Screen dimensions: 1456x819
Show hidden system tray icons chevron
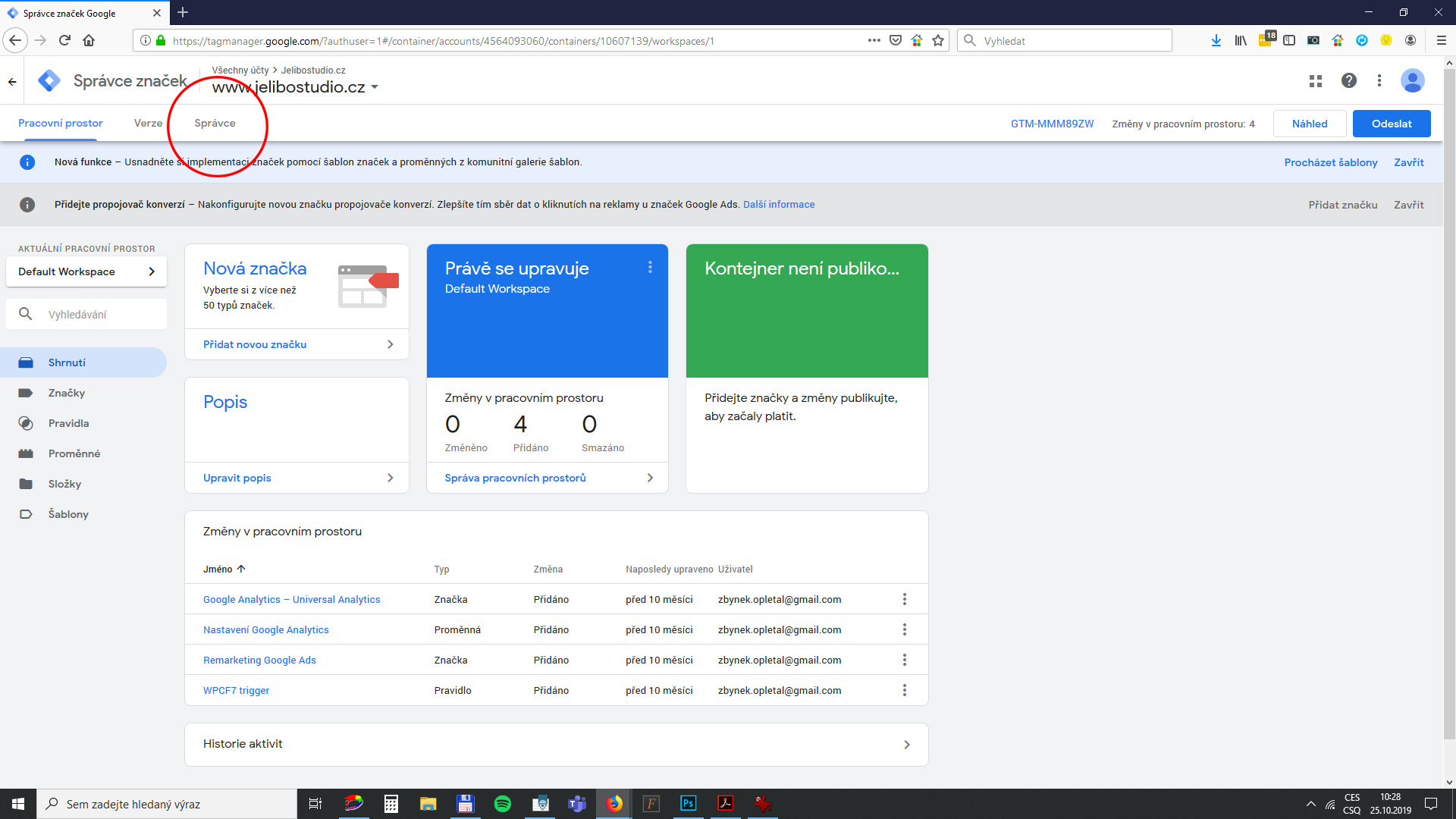[x=1310, y=804]
